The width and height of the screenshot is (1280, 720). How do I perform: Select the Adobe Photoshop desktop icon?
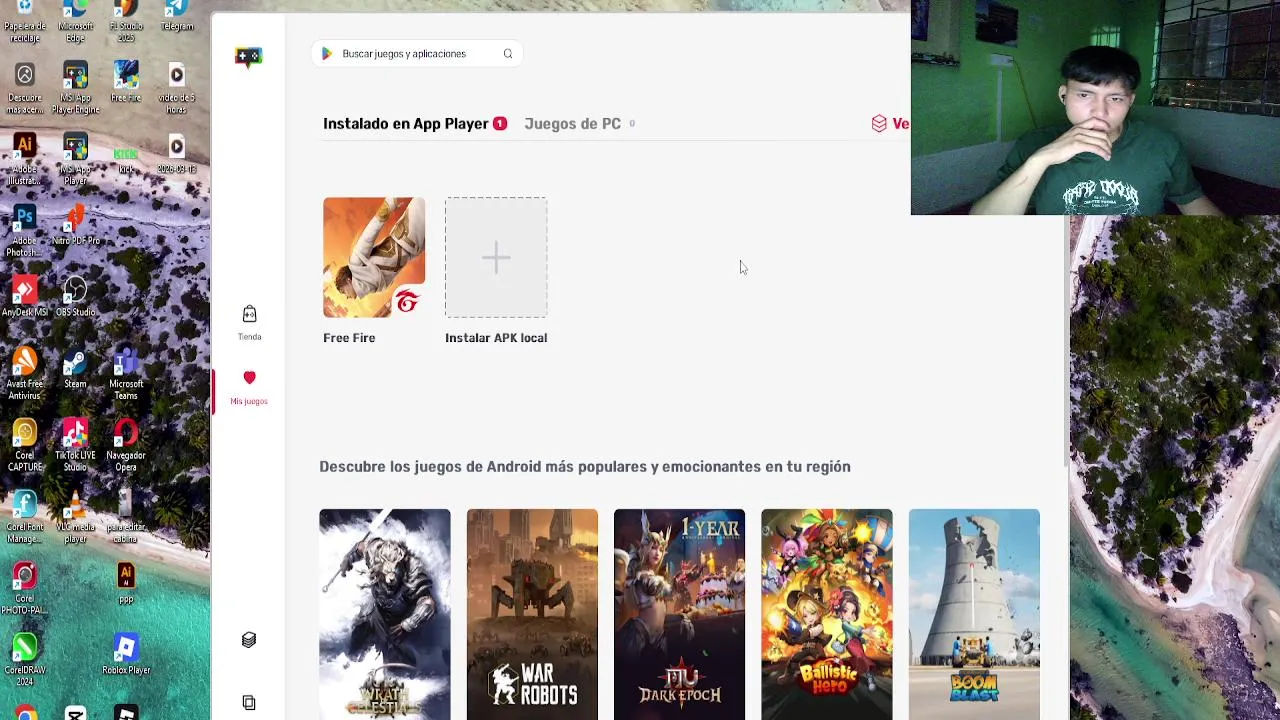pos(25,230)
